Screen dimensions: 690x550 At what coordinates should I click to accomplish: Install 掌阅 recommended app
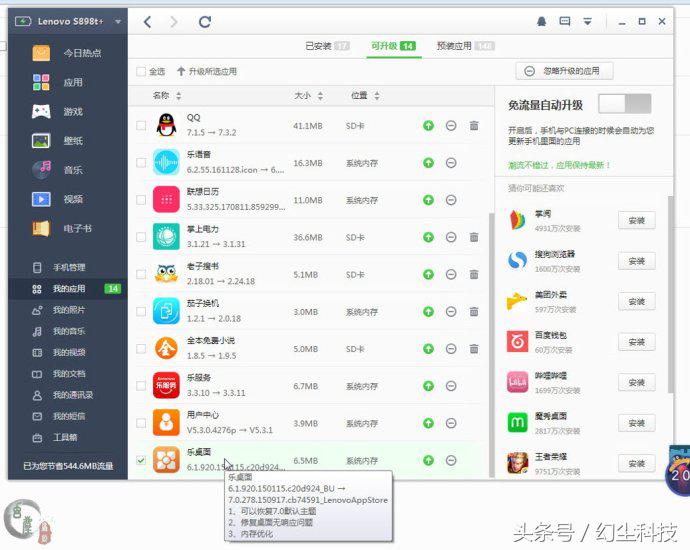pos(636,220)
